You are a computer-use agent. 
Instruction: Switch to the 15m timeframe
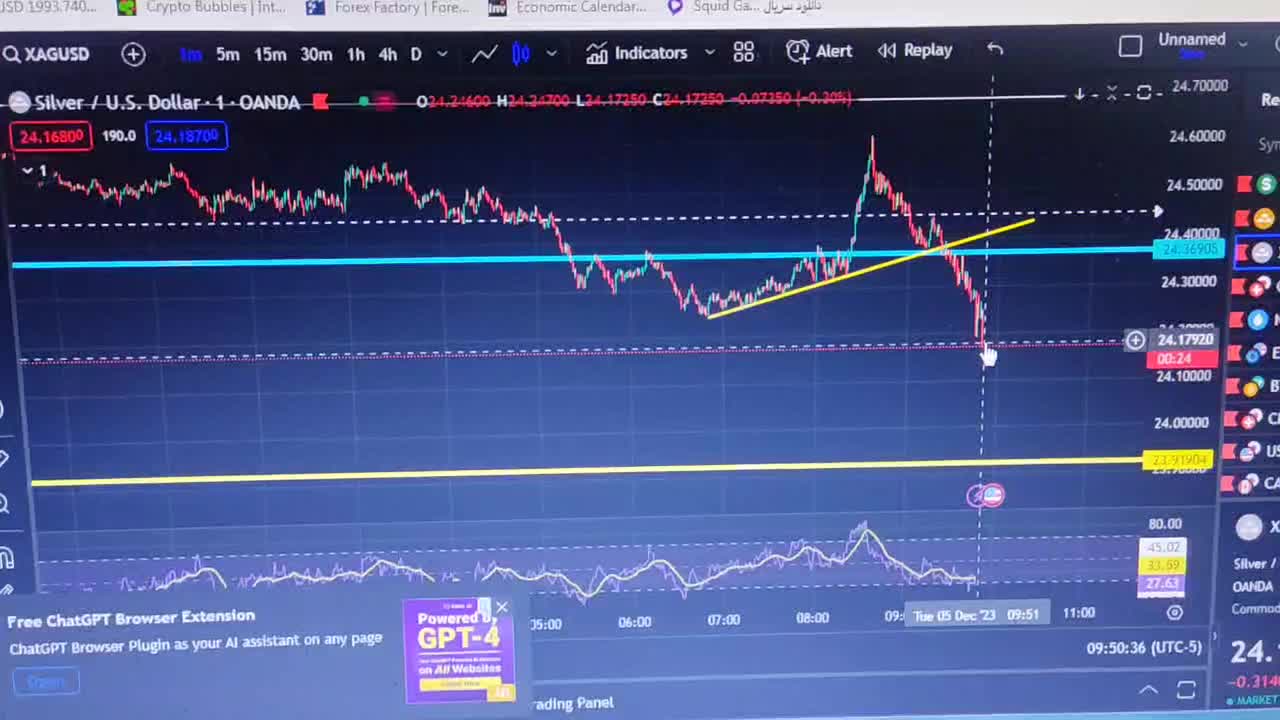270,54
